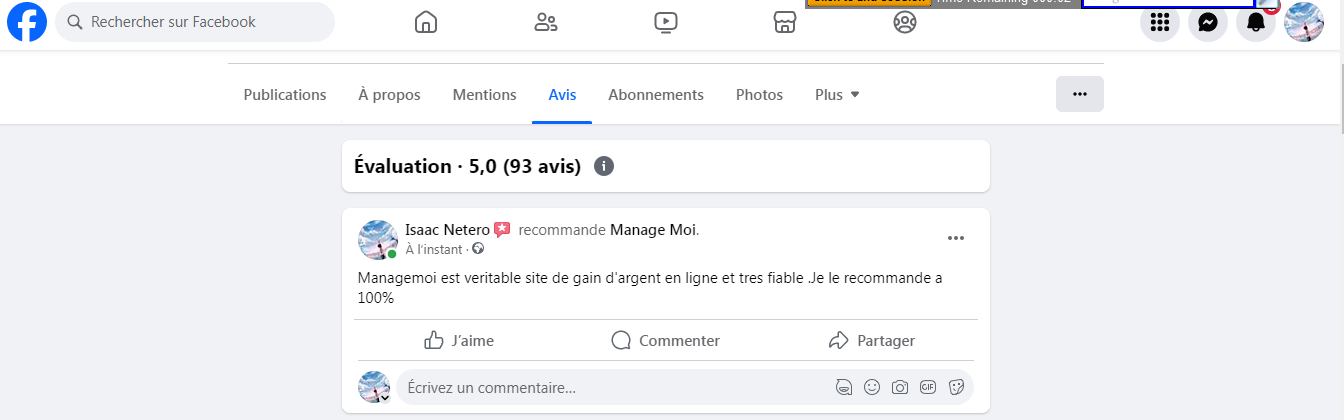Like the review with J'aime
Screen dimensions: 1344x420
click(x=459, y=341)
